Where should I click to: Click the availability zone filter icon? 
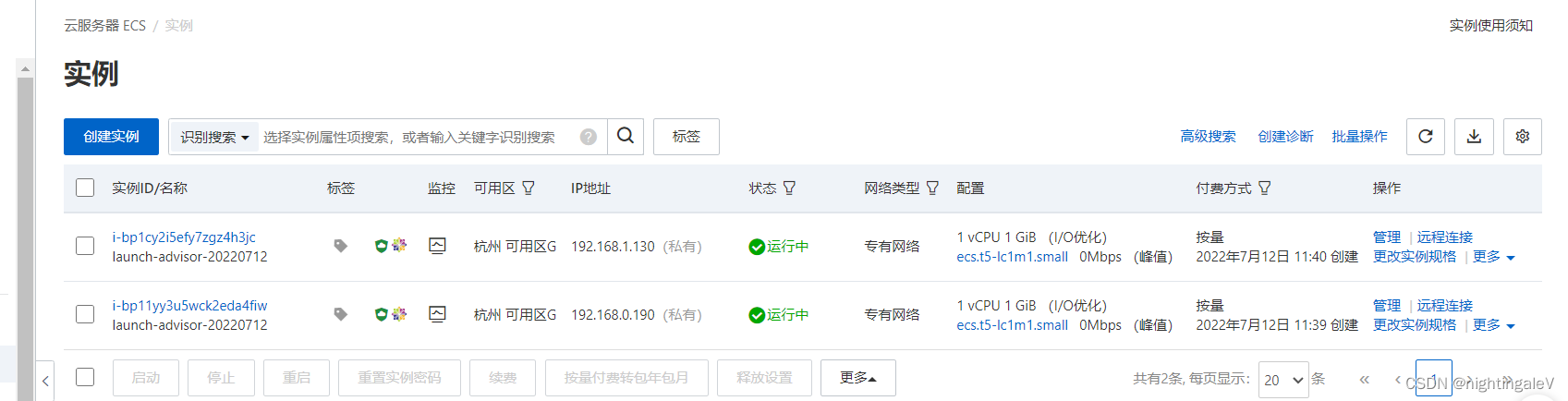[x=529, y=188]
